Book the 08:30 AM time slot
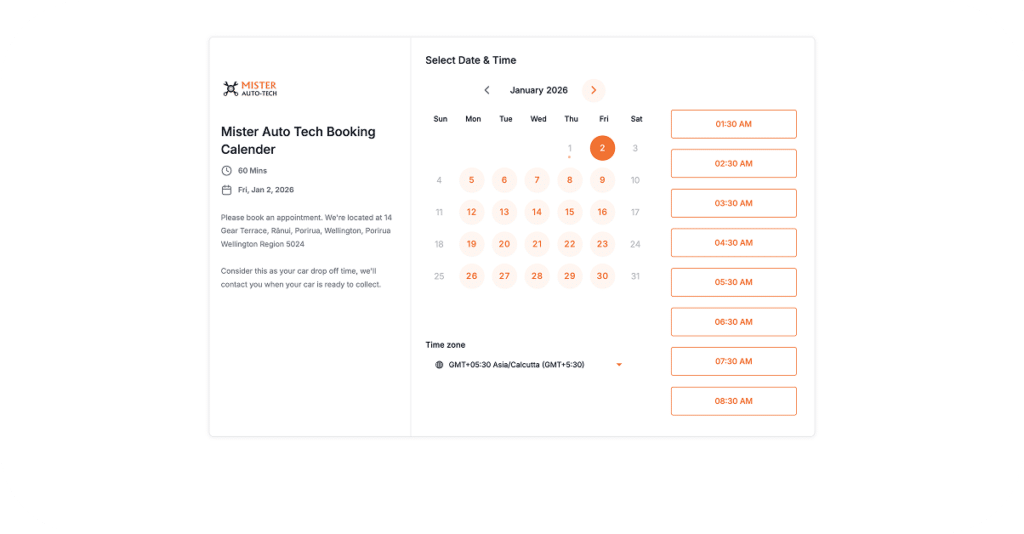 733,401
